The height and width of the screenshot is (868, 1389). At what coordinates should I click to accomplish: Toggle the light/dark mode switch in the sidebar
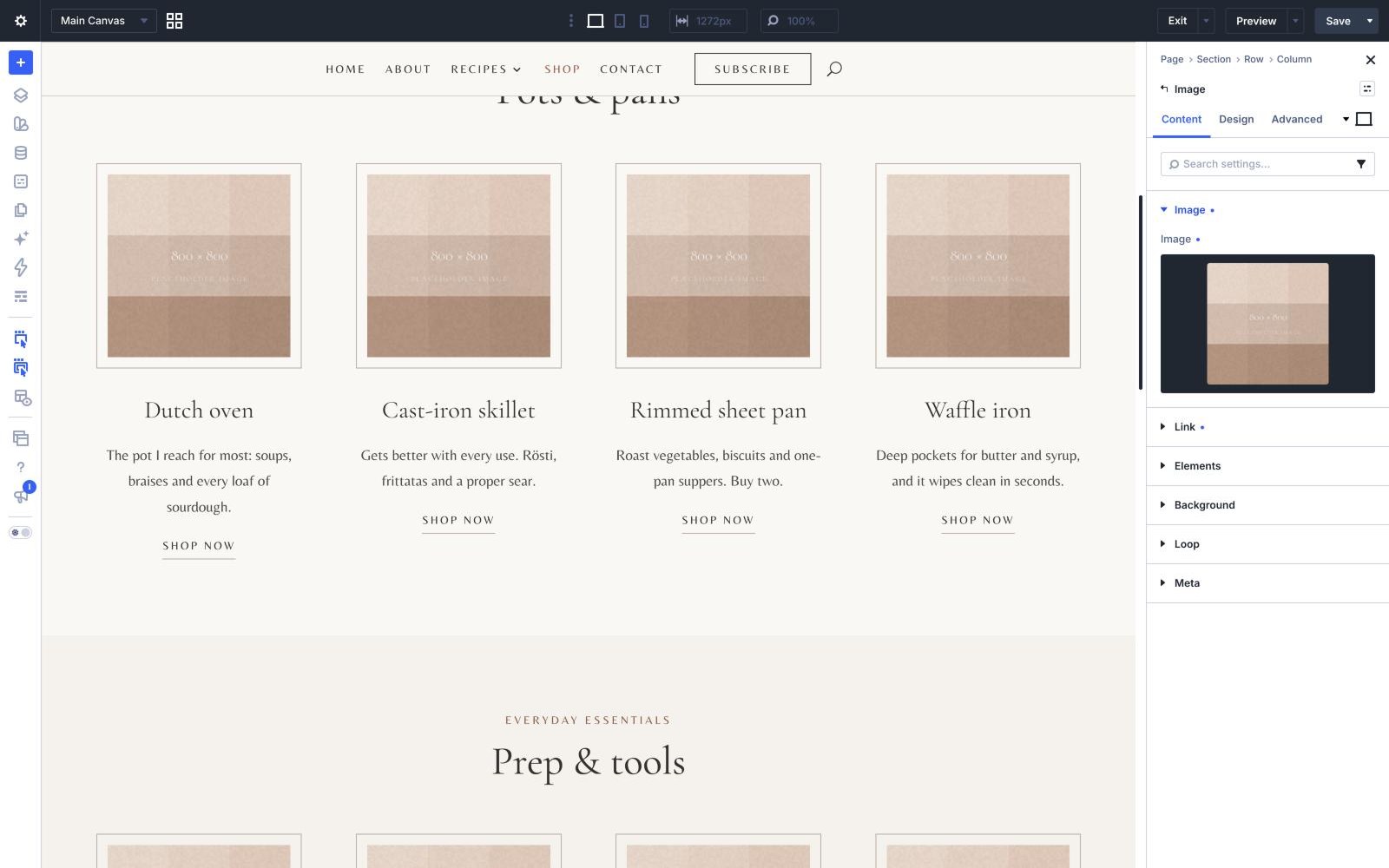[21, 532]
